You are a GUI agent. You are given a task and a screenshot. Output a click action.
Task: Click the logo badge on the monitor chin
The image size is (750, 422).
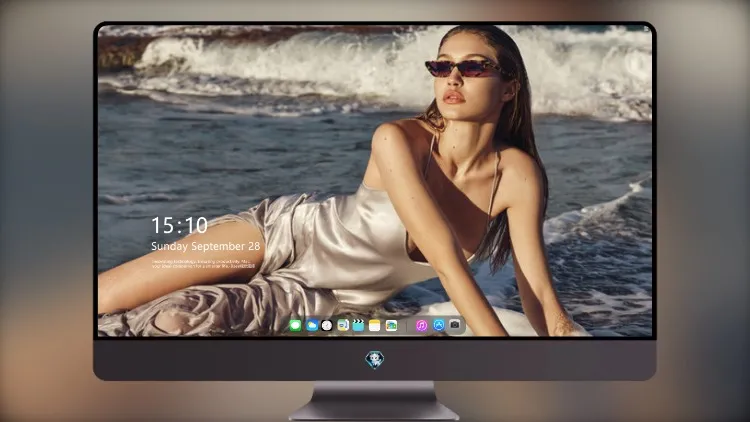(375, 360)
